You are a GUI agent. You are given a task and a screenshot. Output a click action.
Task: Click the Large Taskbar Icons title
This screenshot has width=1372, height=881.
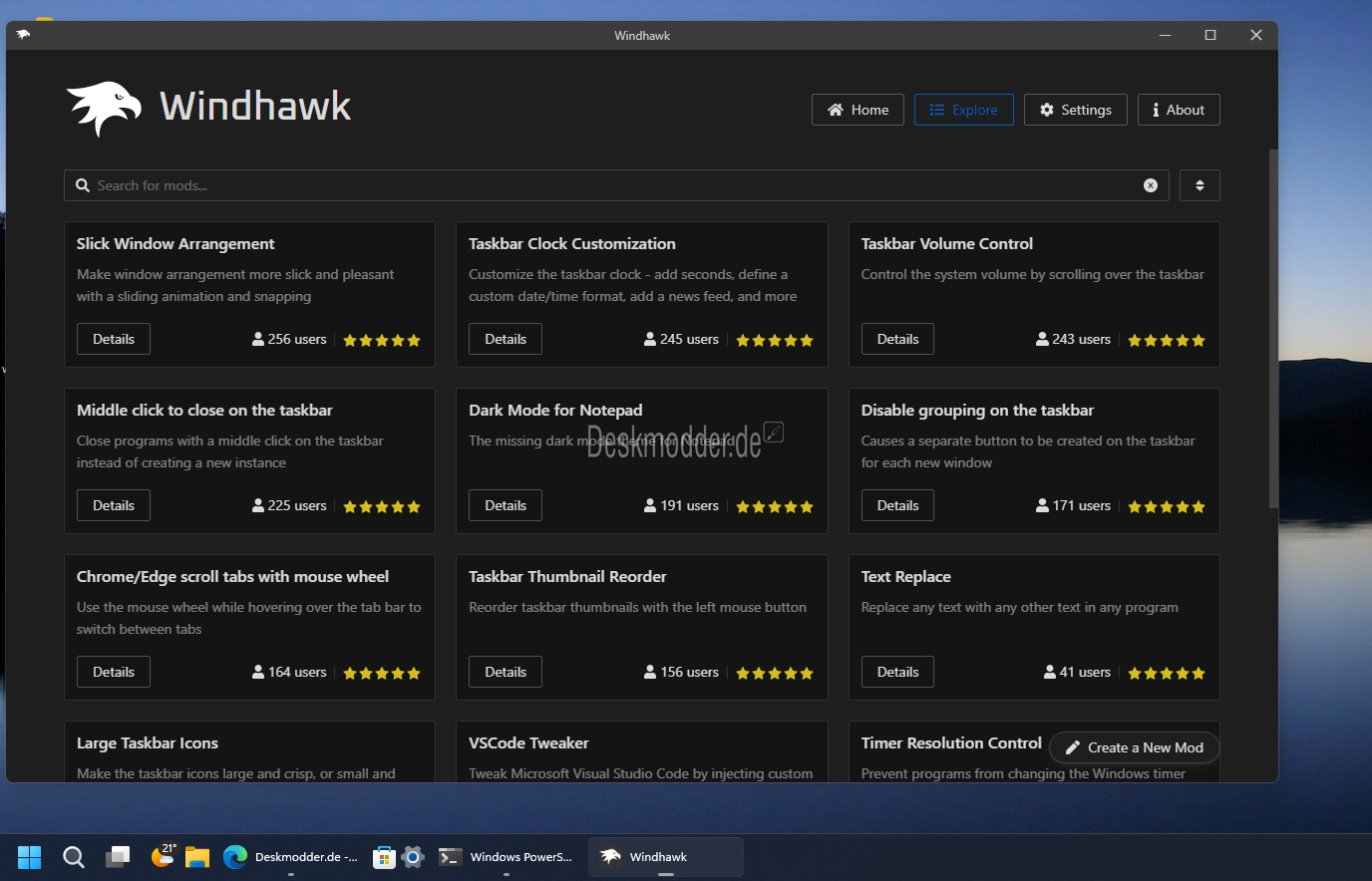(x=148, y=742)
